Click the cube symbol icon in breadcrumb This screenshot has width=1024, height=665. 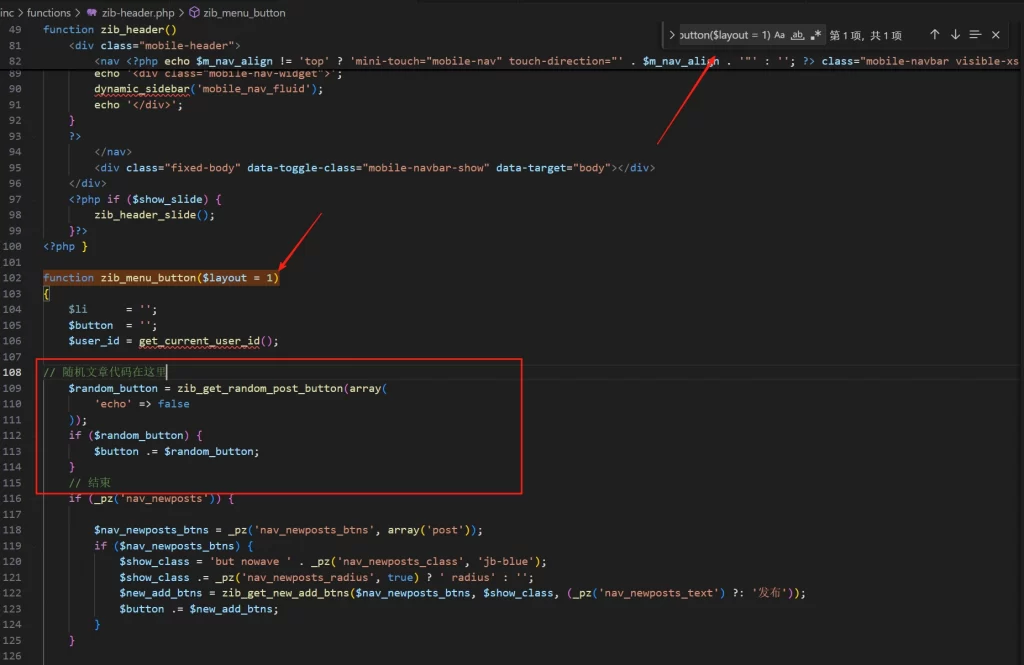coord(194,13)
